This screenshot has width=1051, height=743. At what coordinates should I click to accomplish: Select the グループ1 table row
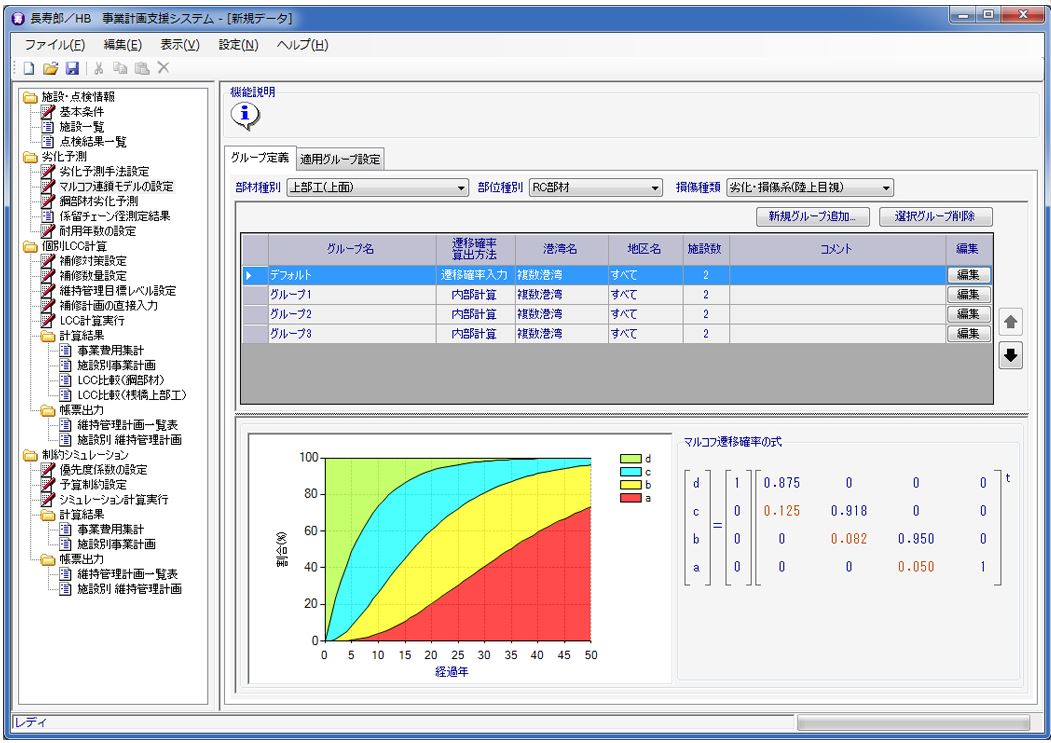point(350,295)
